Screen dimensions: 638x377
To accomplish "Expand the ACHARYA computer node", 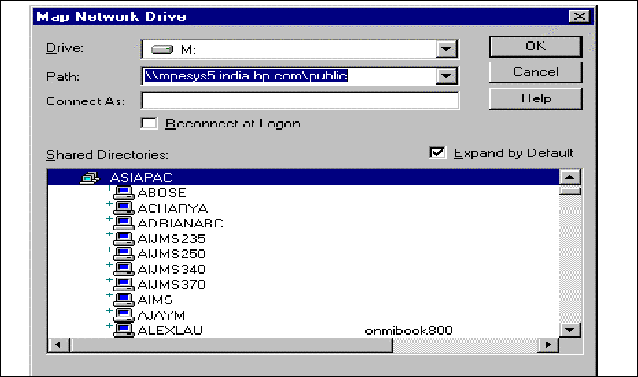I will point(109,203).
